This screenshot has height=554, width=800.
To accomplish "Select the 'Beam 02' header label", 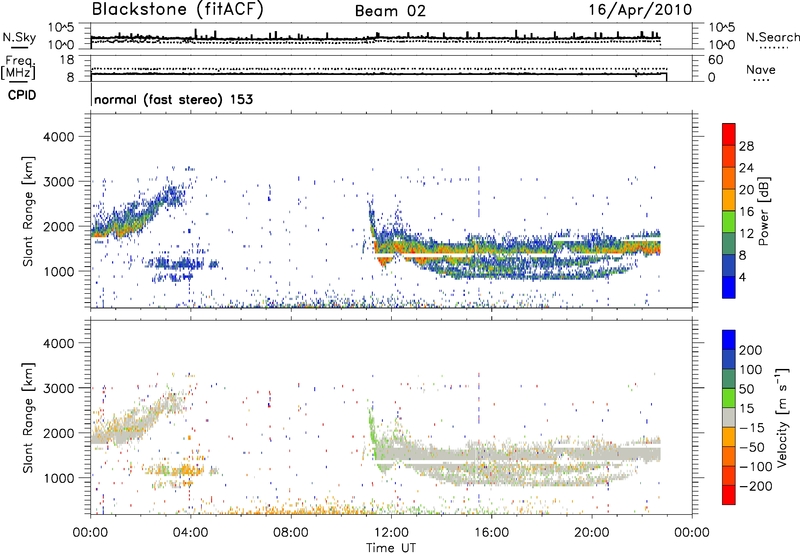I will [390, 11].
